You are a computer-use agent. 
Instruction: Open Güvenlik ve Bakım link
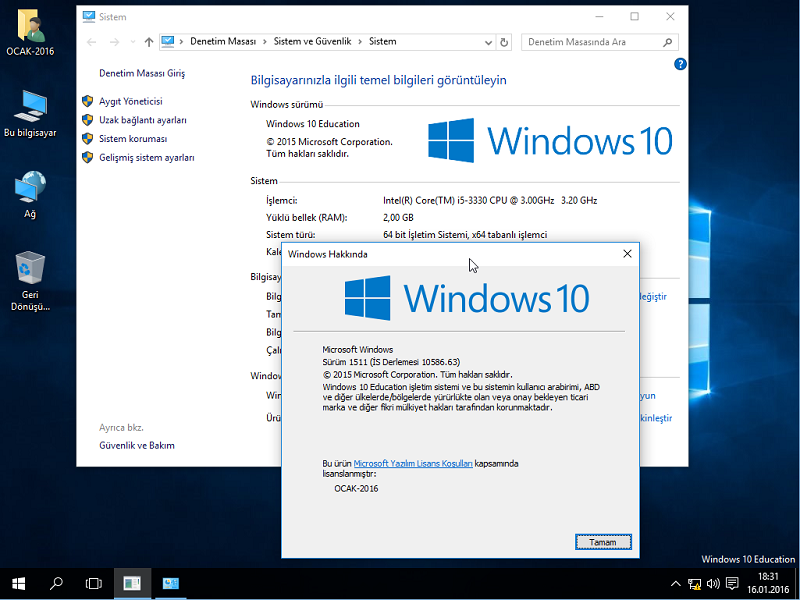tap(137, 445)
